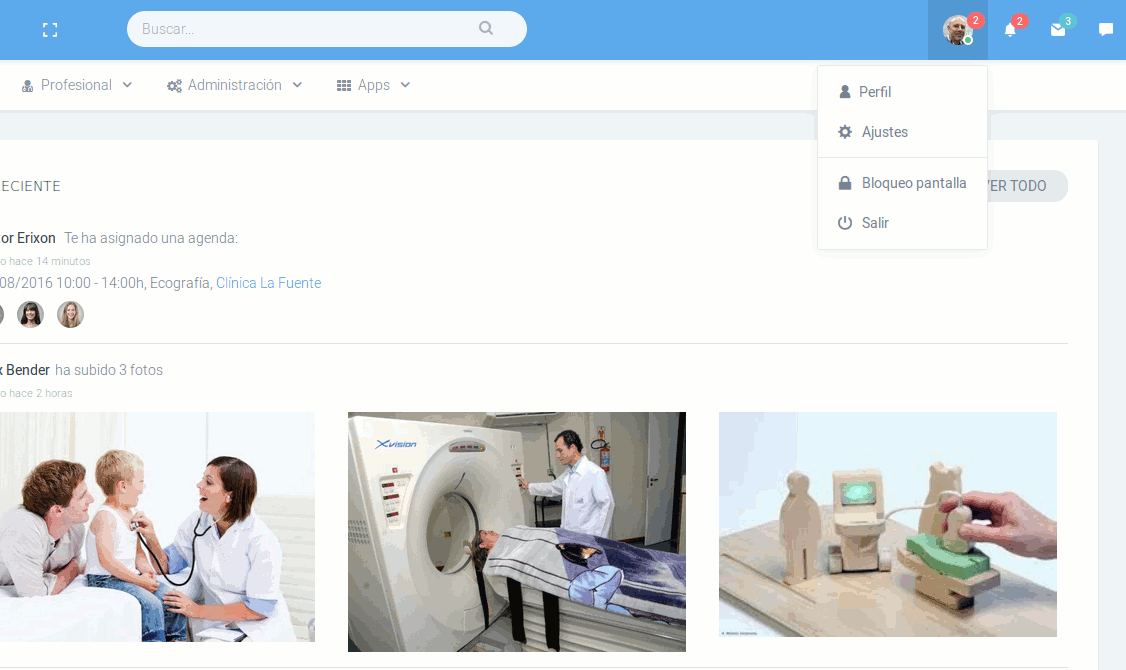Open the Clínica La Fuente link

(268, 283)
